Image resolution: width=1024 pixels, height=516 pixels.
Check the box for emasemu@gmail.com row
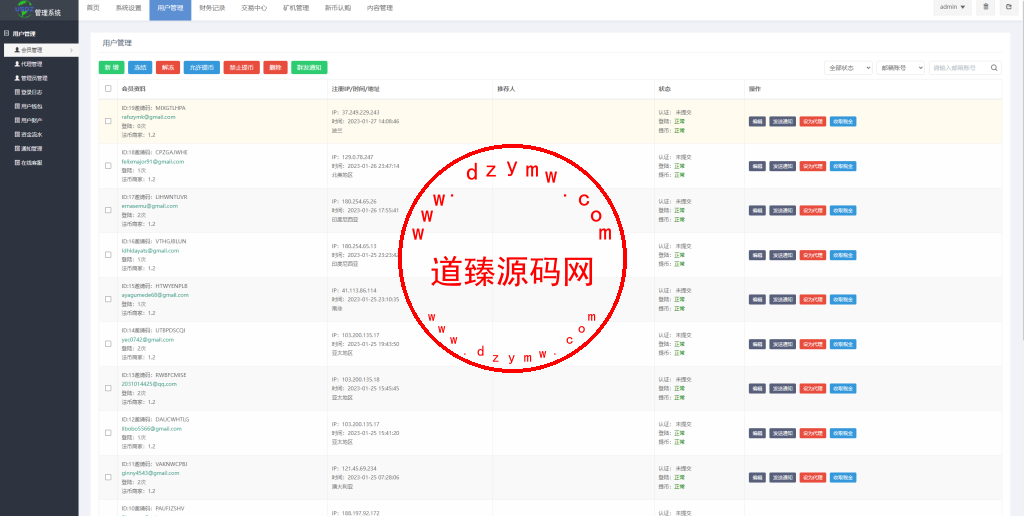108,210
